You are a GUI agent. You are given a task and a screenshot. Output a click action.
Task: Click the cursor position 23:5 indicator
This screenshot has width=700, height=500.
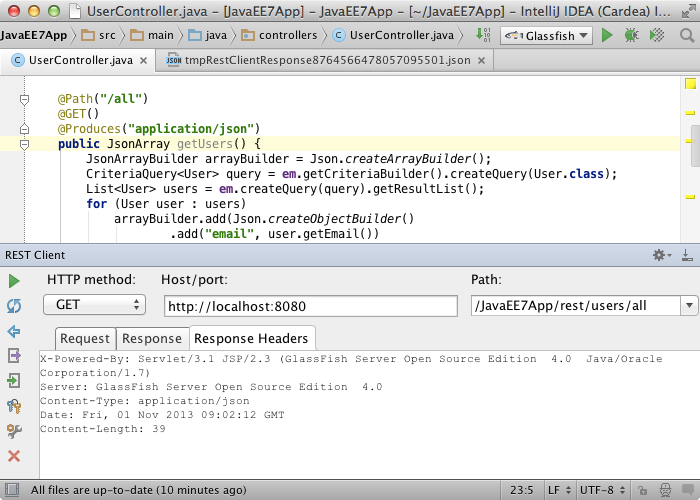521,490
